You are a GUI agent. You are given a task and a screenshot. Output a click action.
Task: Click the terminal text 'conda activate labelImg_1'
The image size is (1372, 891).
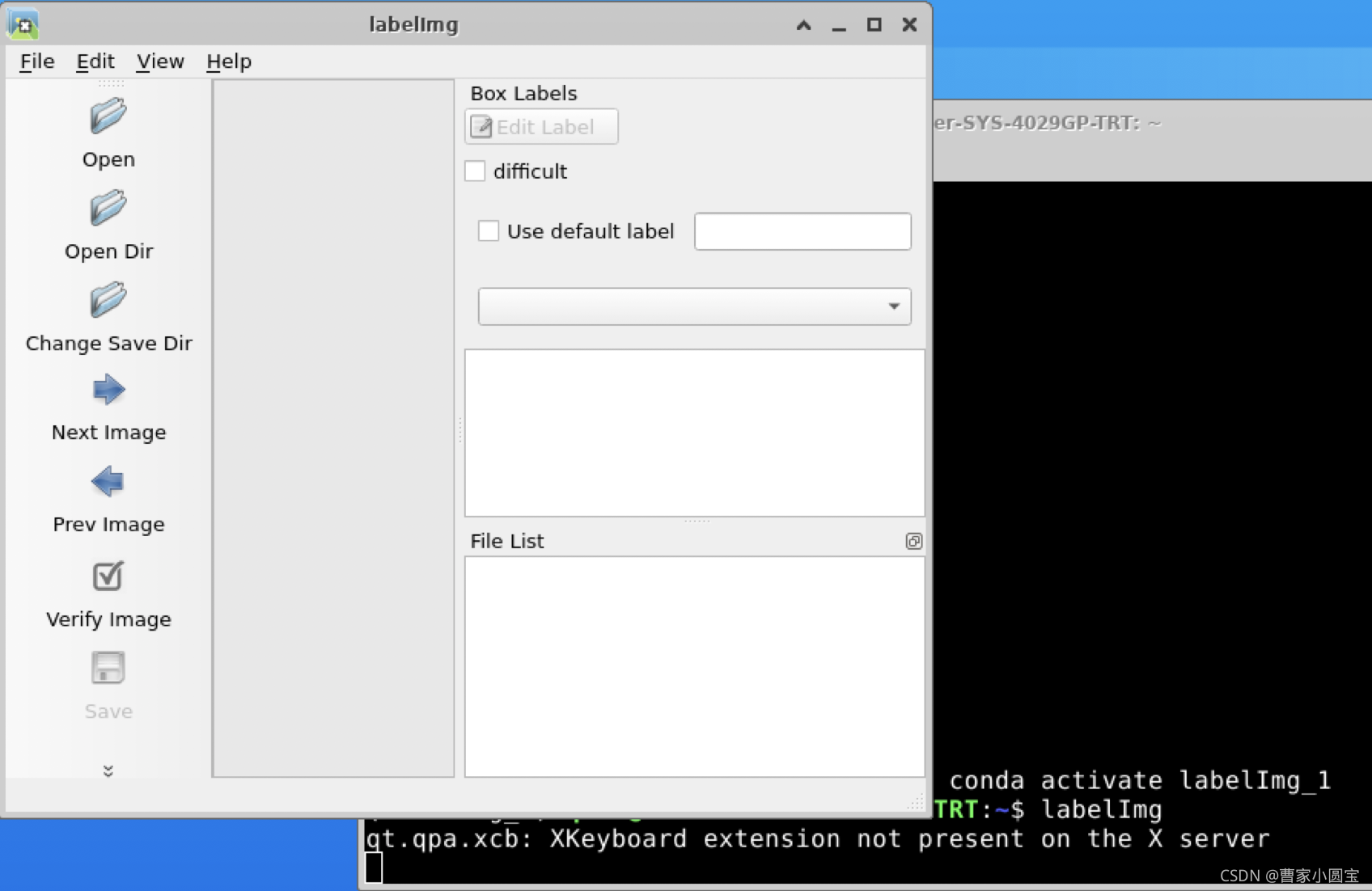(1140, 780)
